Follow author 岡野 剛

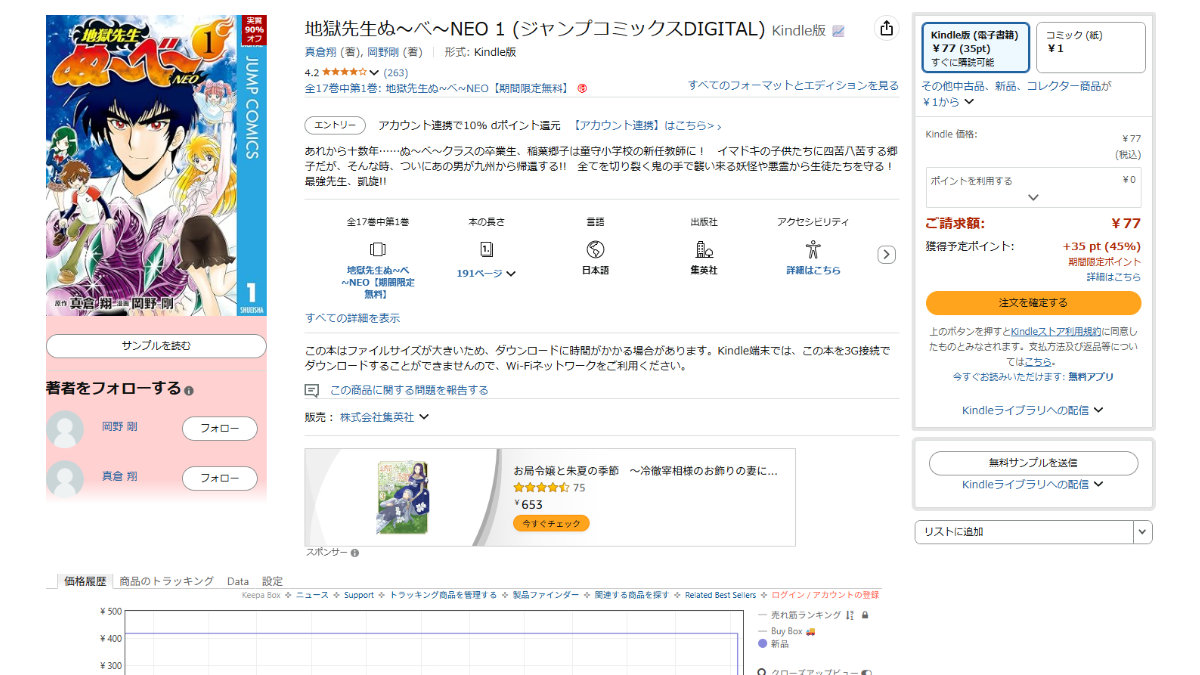[x=219, y=429]
